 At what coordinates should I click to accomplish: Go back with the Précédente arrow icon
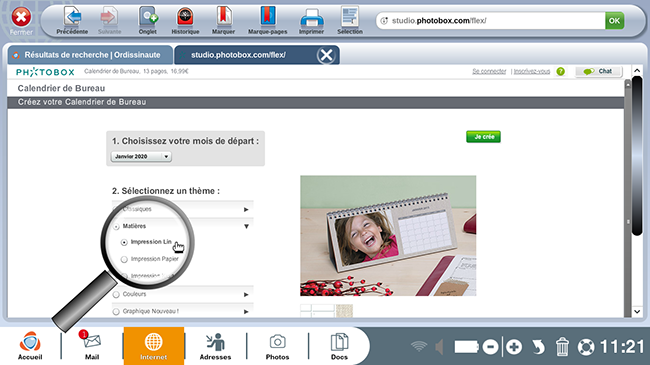pyautogui.click(x=73, y=17)
